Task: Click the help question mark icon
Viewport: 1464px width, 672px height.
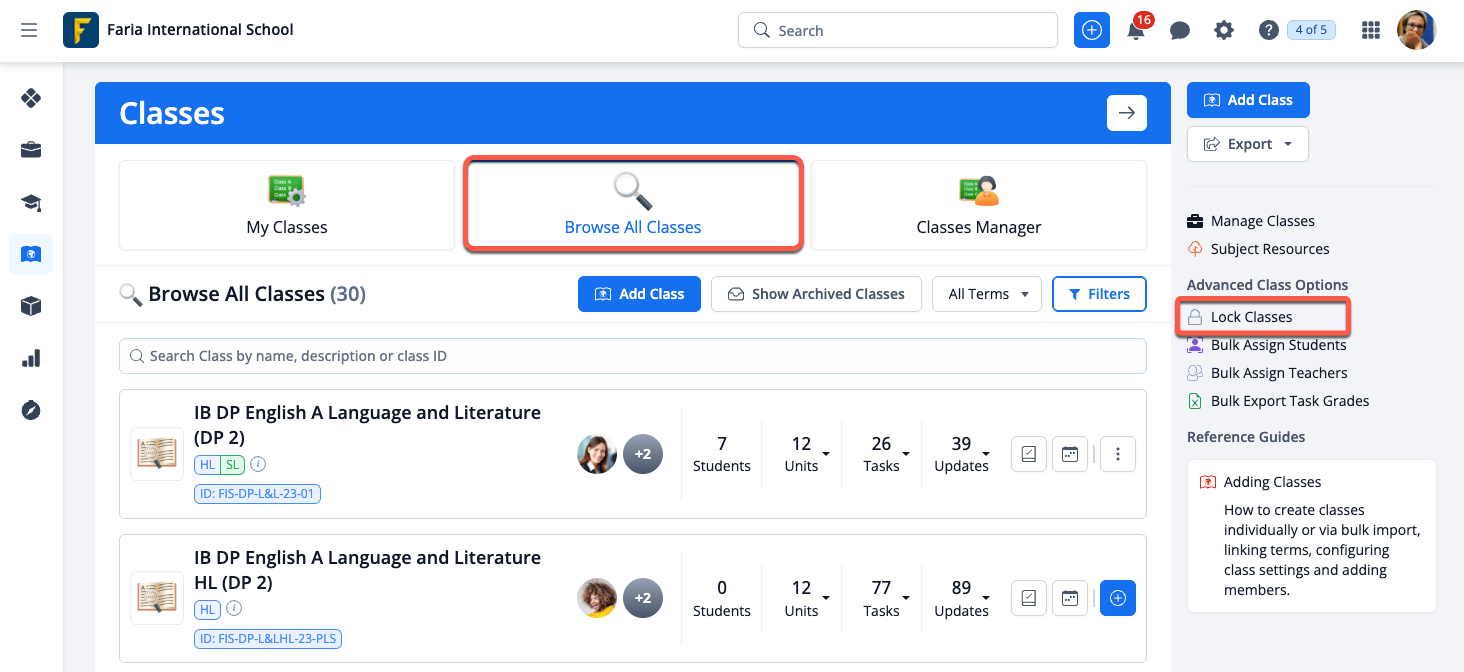Action: pos(1268,31)
